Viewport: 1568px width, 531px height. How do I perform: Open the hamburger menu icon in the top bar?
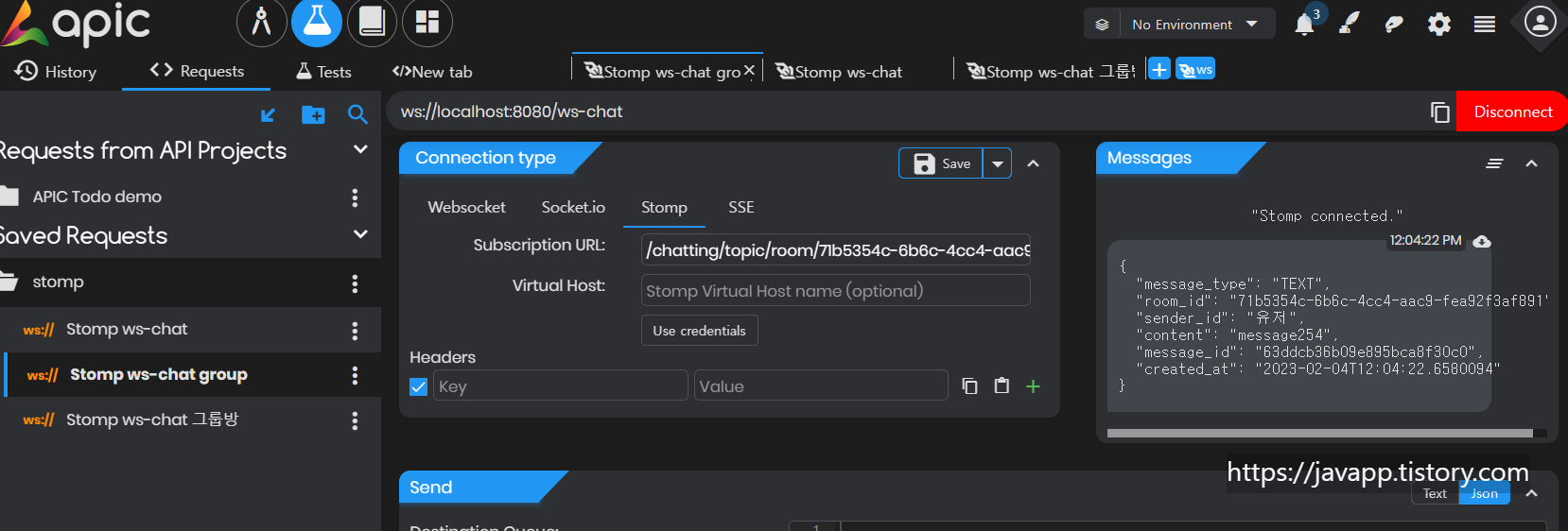click(1485, 25)
